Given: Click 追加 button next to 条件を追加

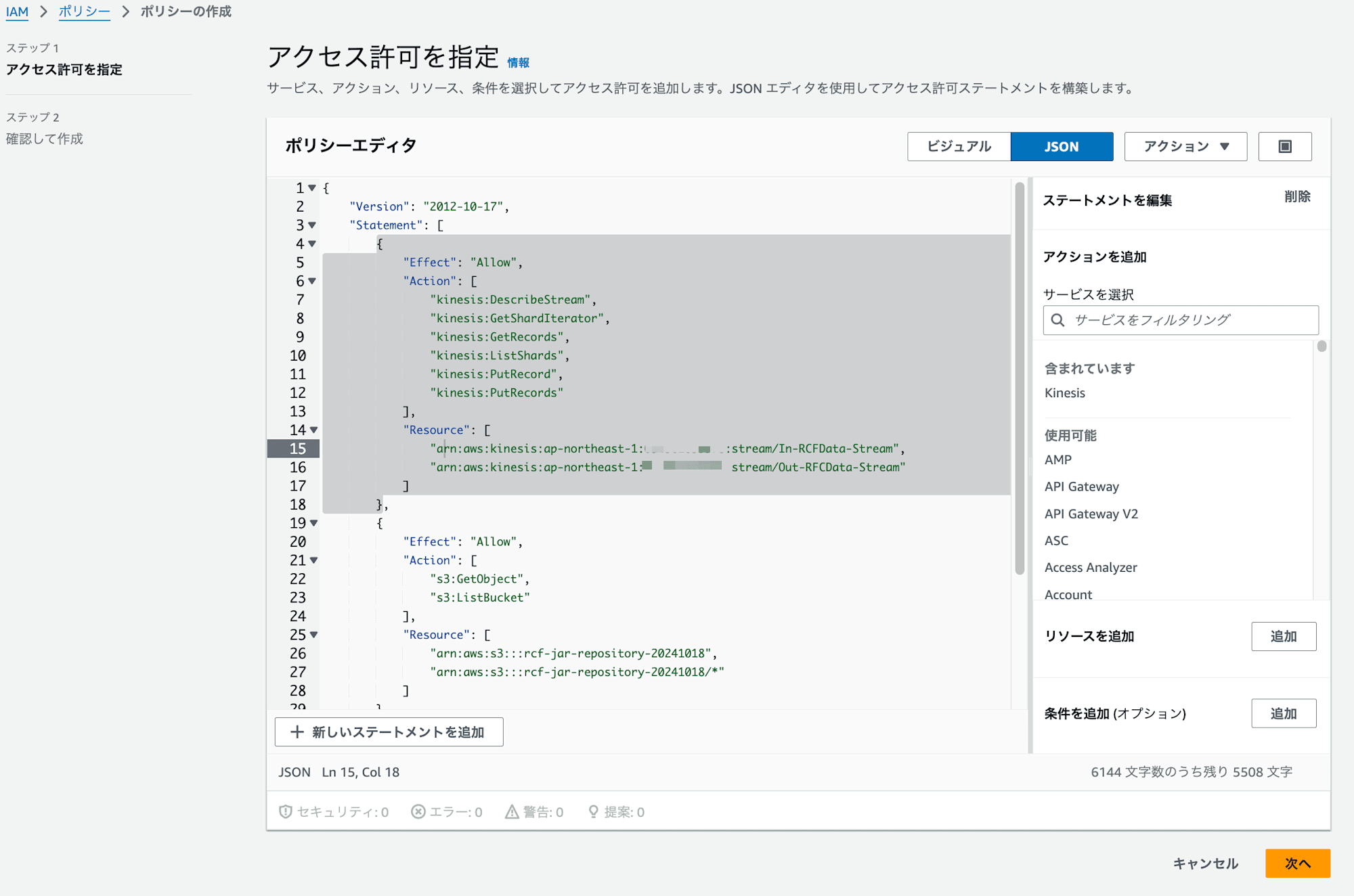Looking at the screenshot, I should tap(1284, 713).
